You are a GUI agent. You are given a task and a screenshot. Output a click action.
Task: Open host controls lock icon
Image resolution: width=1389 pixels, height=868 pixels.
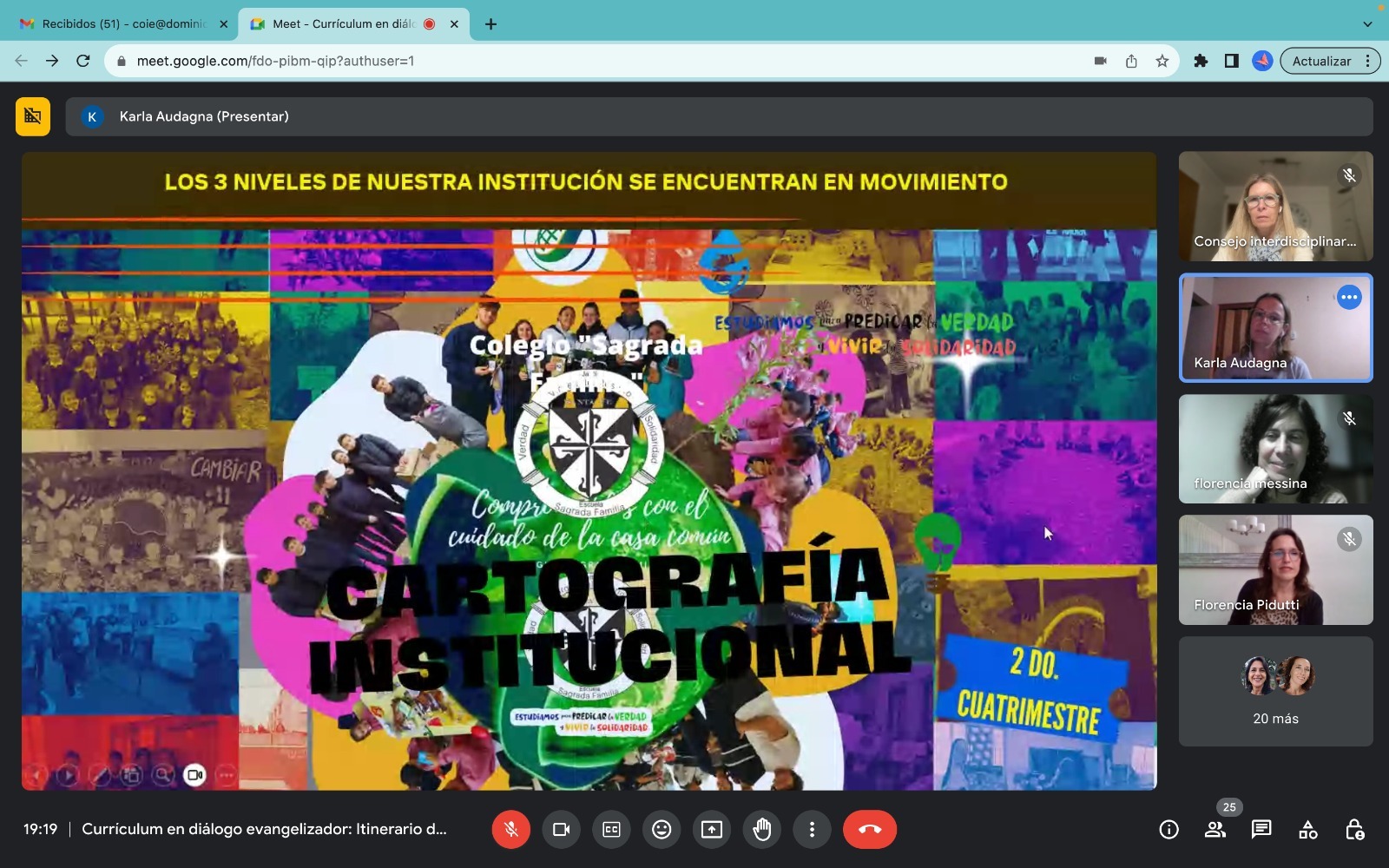click(x=1354, y=830)
